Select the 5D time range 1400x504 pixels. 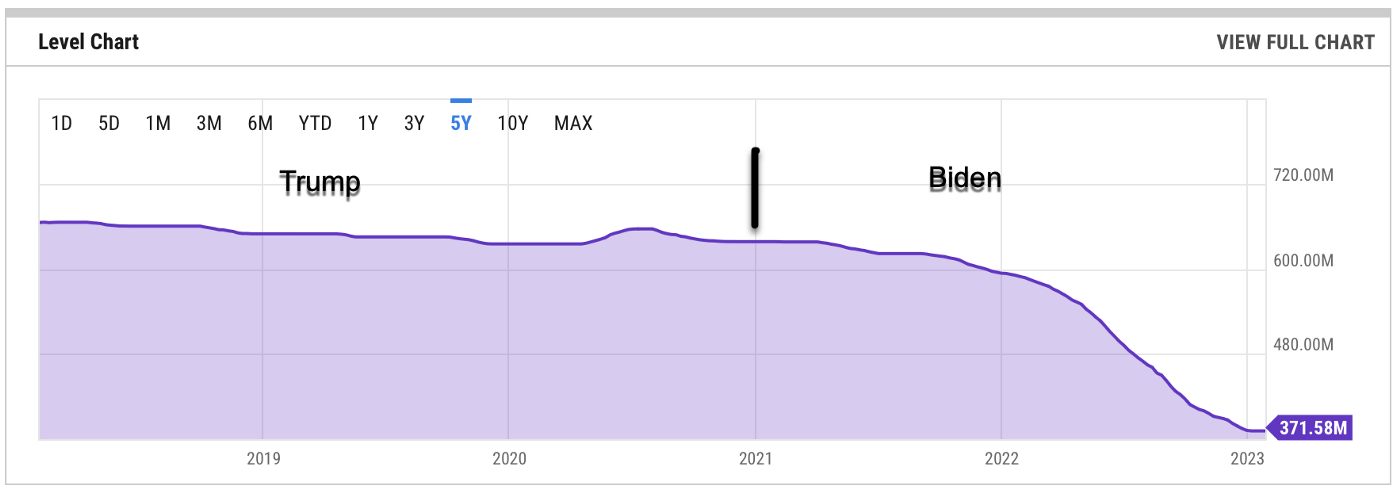point(109,123)
